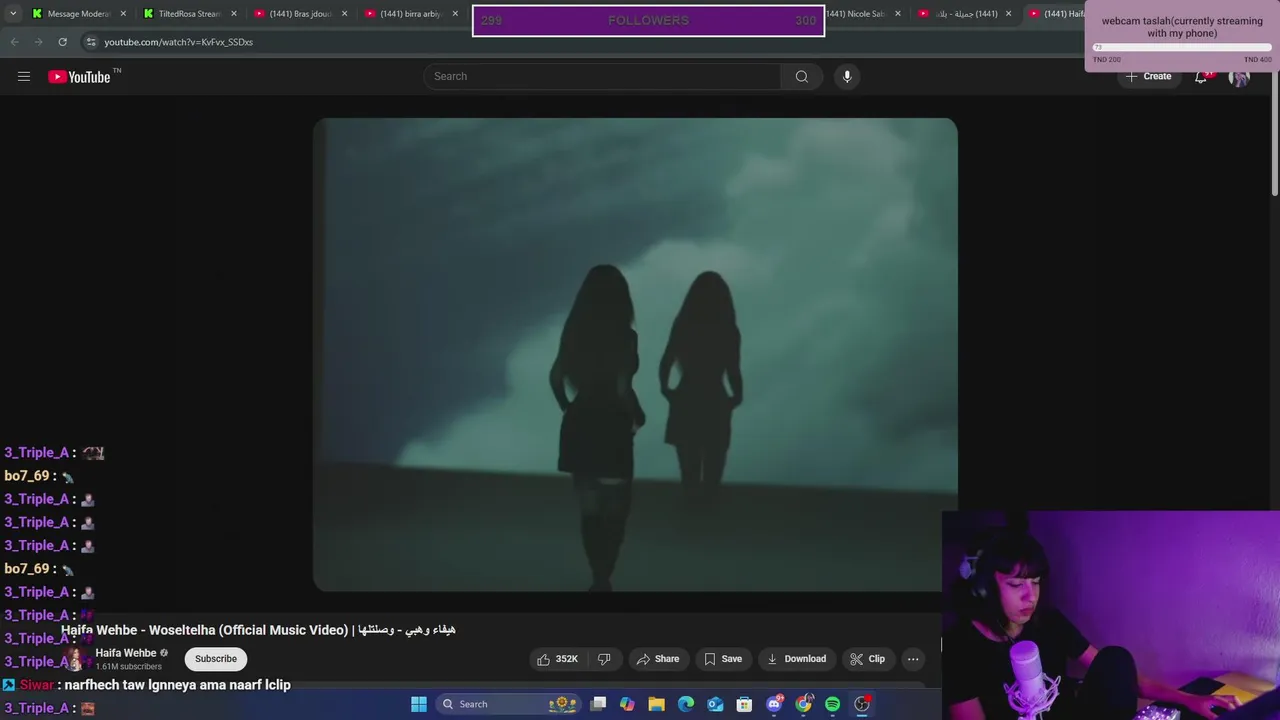This screenshot has height=720, width=1280.
Task: Launch Copilot from the taskbar
Action: click(627, 704)
